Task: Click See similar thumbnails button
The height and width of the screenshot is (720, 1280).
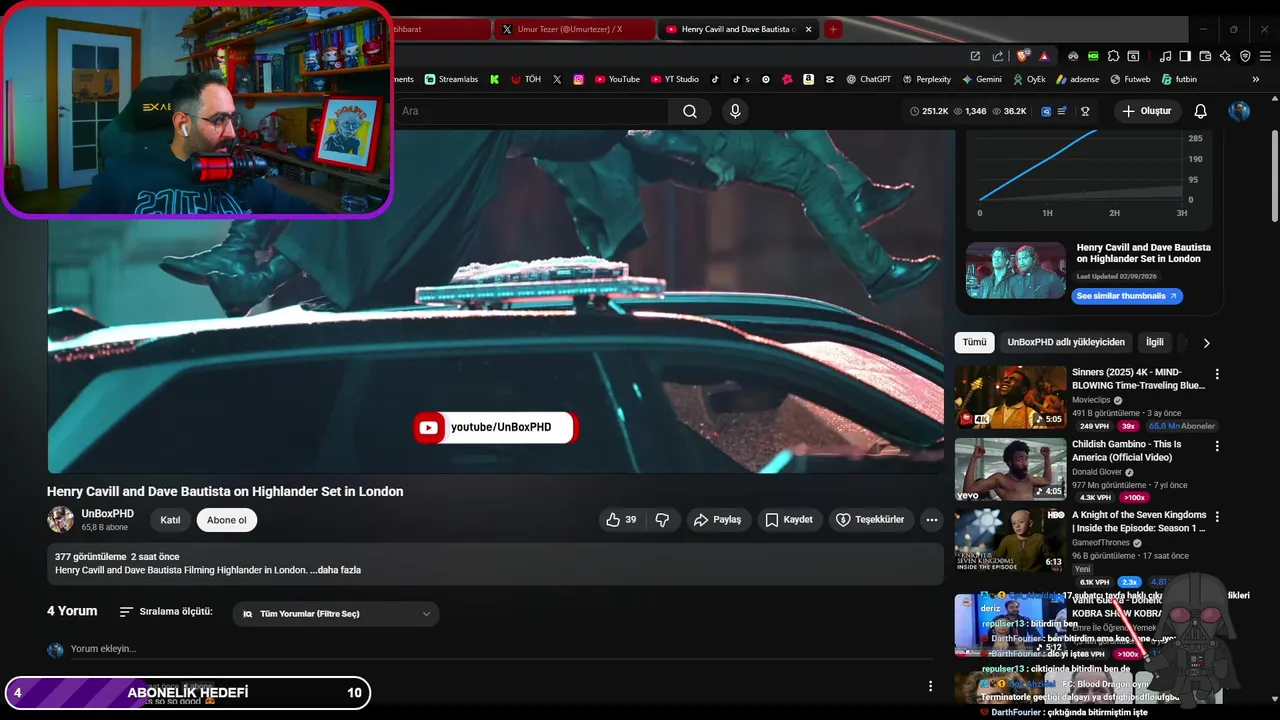Action: pos(1127,296)
